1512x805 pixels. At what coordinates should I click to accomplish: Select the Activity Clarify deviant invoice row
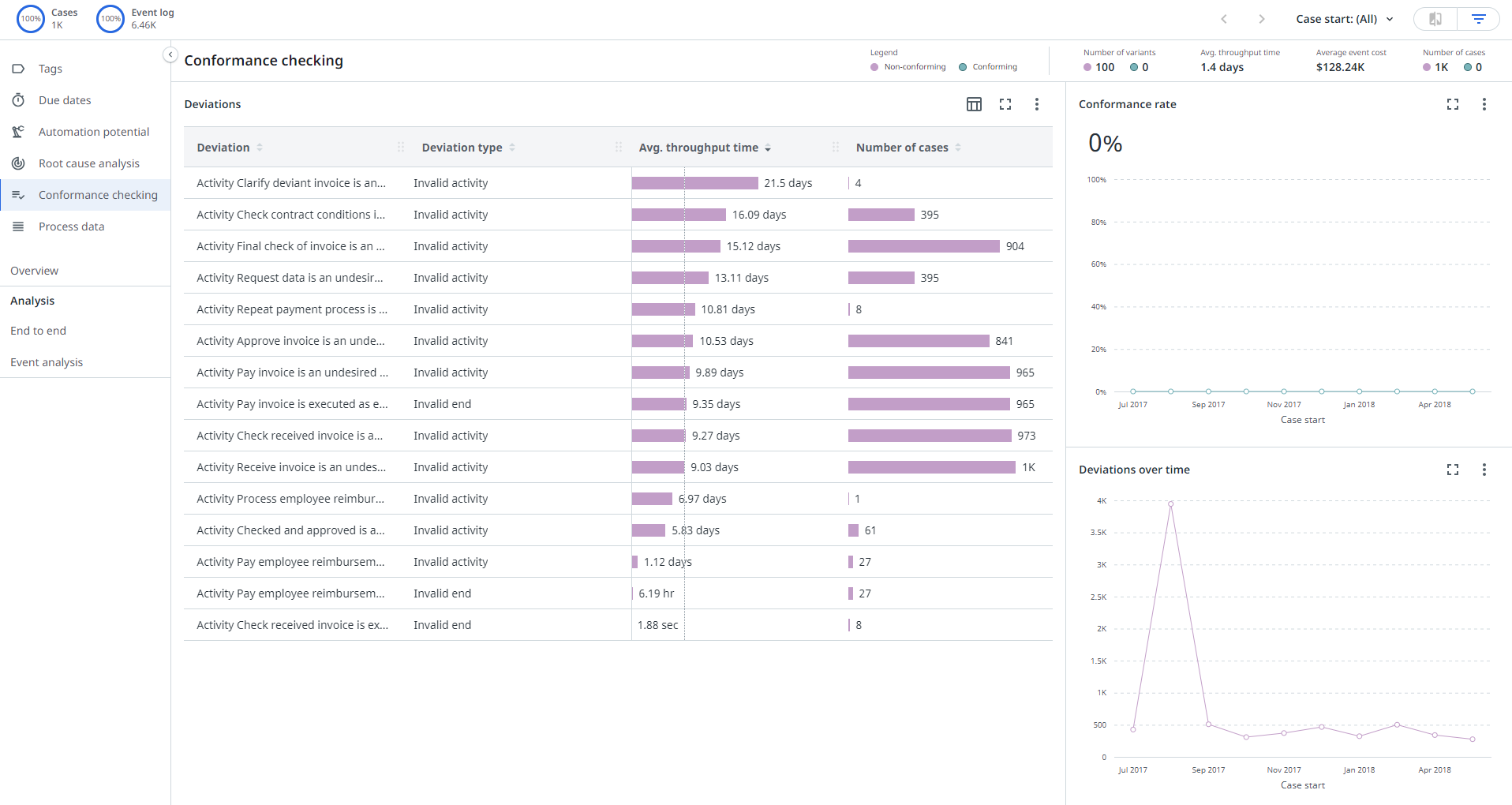(x=290, y=183)
